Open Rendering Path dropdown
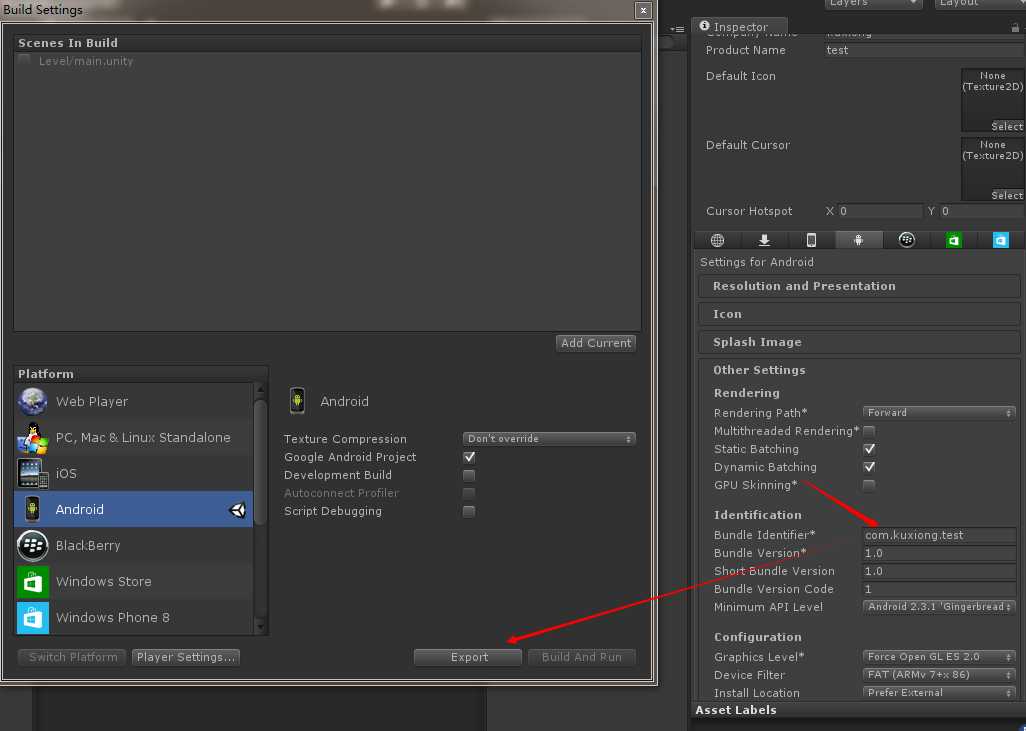 click(939, 412)
